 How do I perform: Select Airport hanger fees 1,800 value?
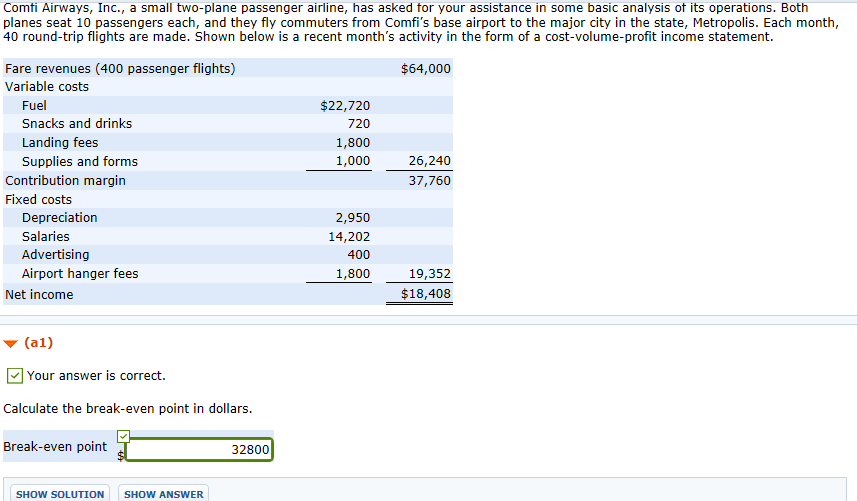(353, 274)
